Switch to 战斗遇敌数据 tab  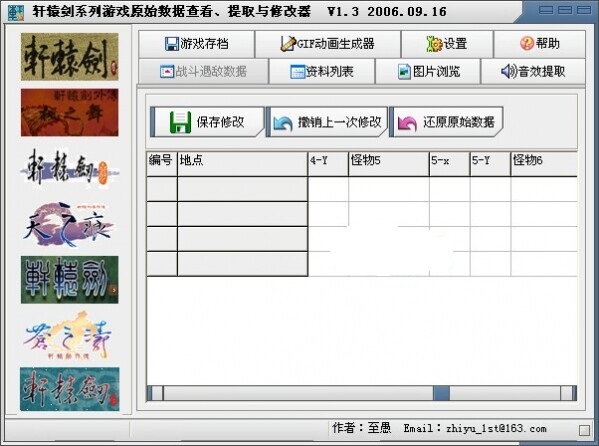pos(203,71)
